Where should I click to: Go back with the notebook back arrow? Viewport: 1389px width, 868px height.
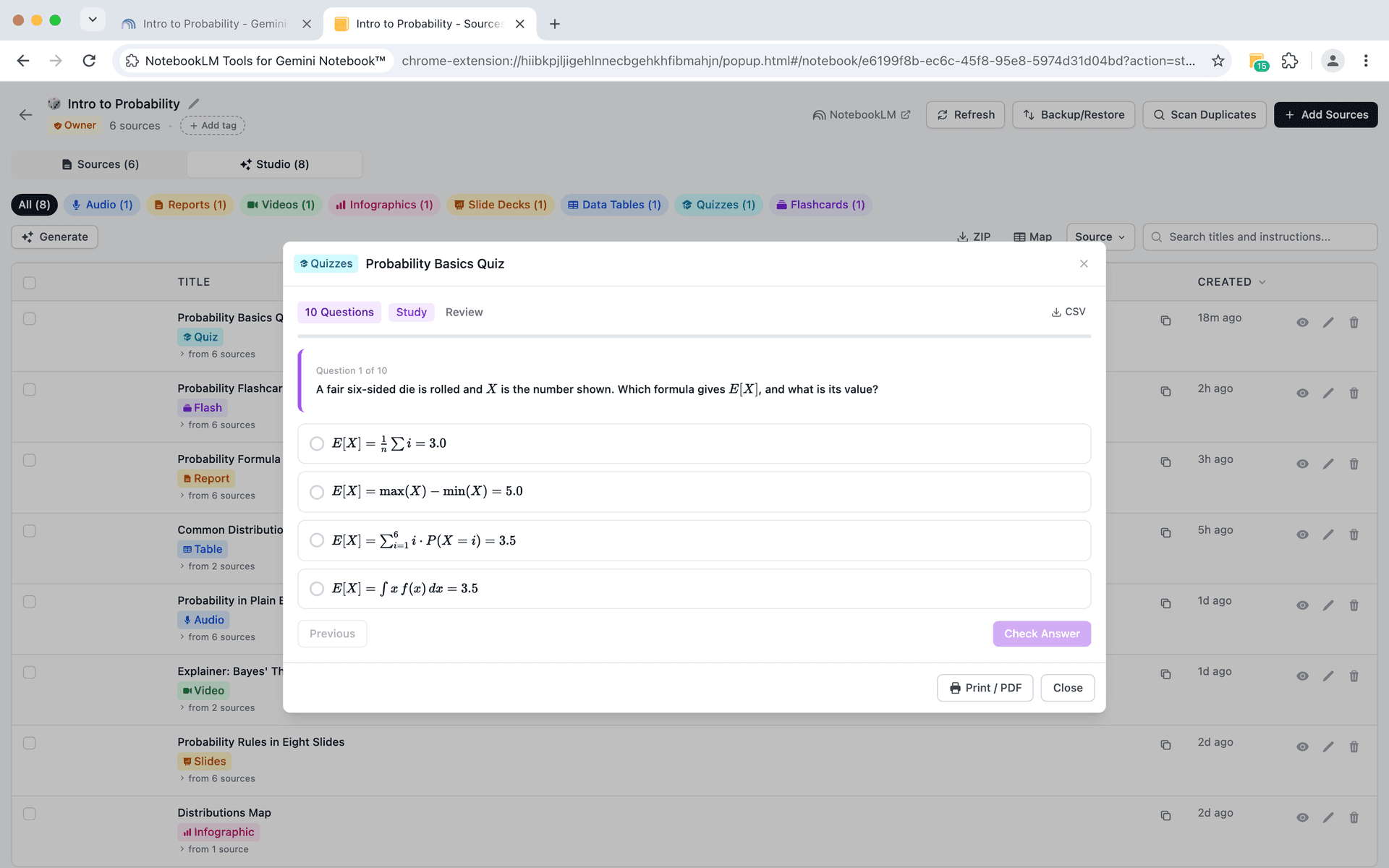[26, 114]
